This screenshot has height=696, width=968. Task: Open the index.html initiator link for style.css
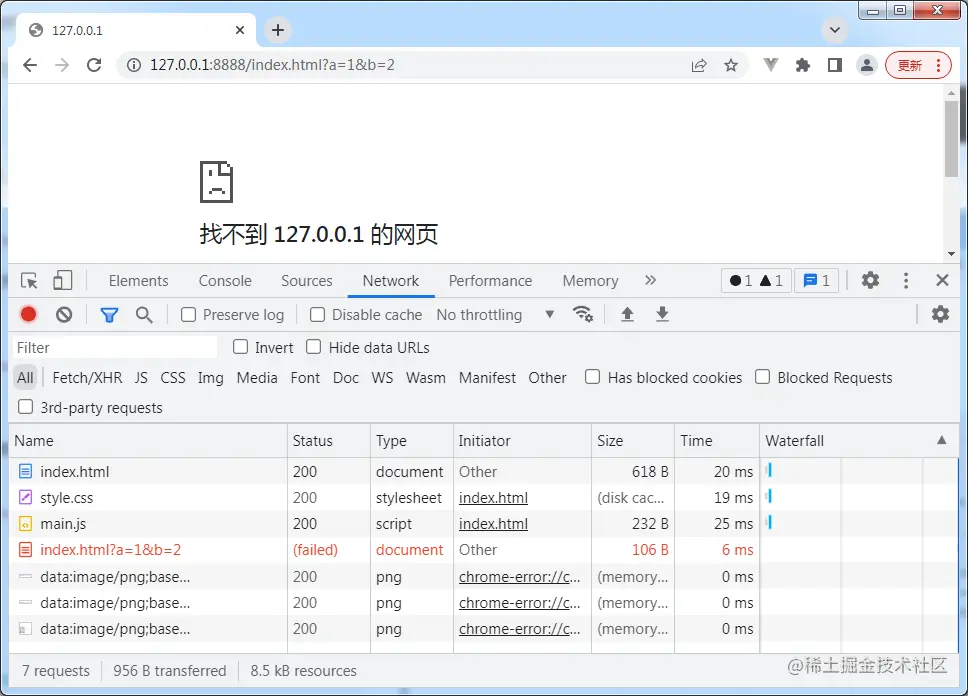point(493,498)
